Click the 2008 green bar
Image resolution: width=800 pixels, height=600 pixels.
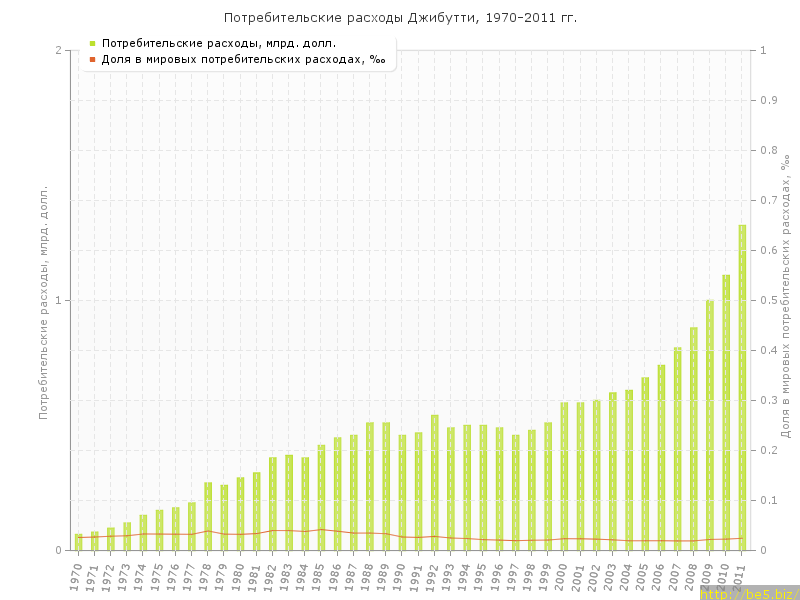coord(693,440)
